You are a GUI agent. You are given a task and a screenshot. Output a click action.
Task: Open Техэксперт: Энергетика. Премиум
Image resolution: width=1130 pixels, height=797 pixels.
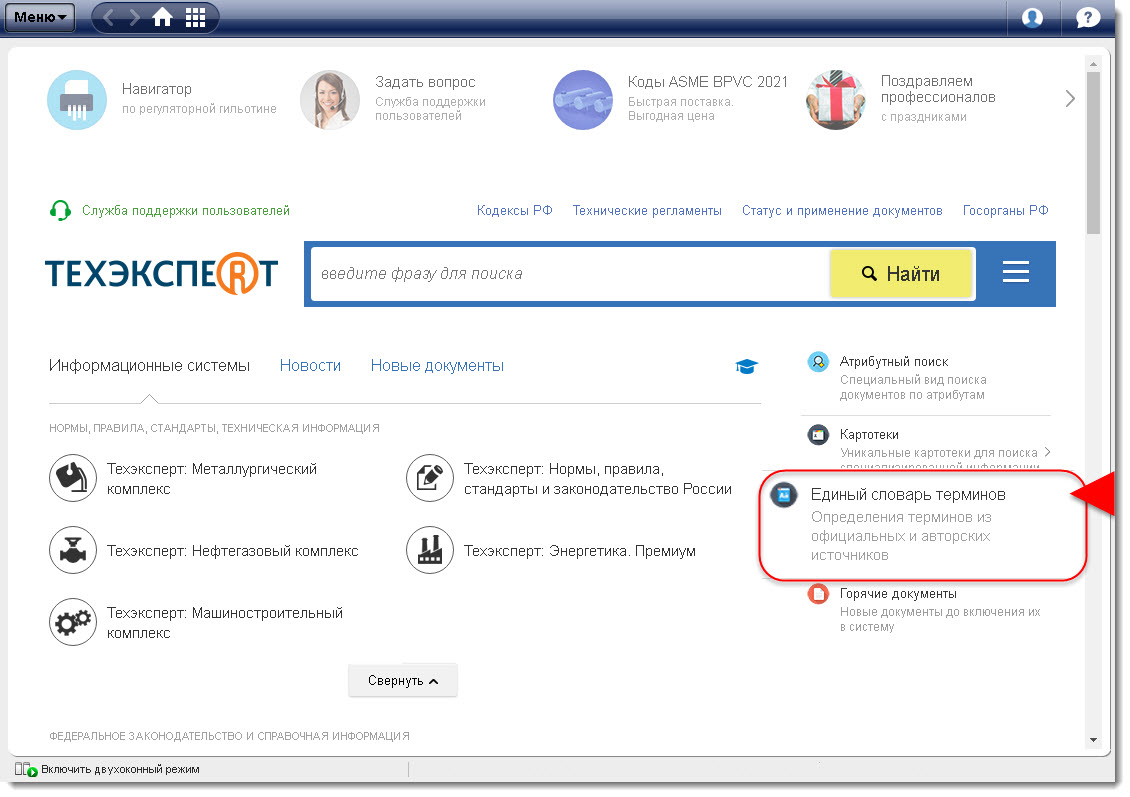(x=579, y=551)
